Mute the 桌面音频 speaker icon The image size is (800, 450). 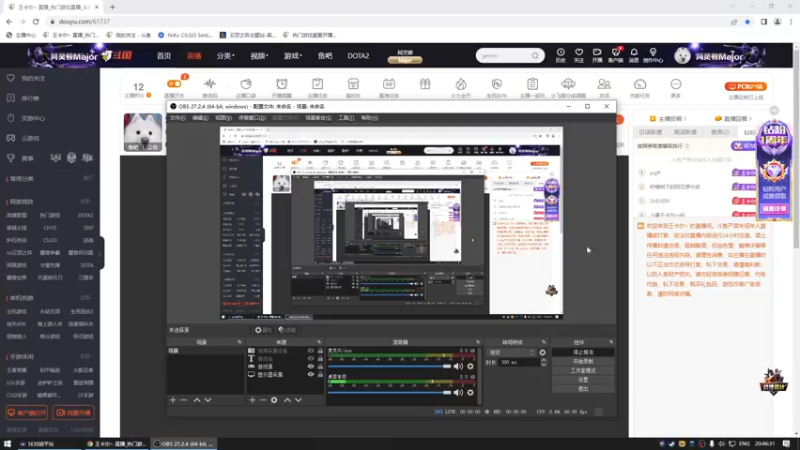(458, 392)
